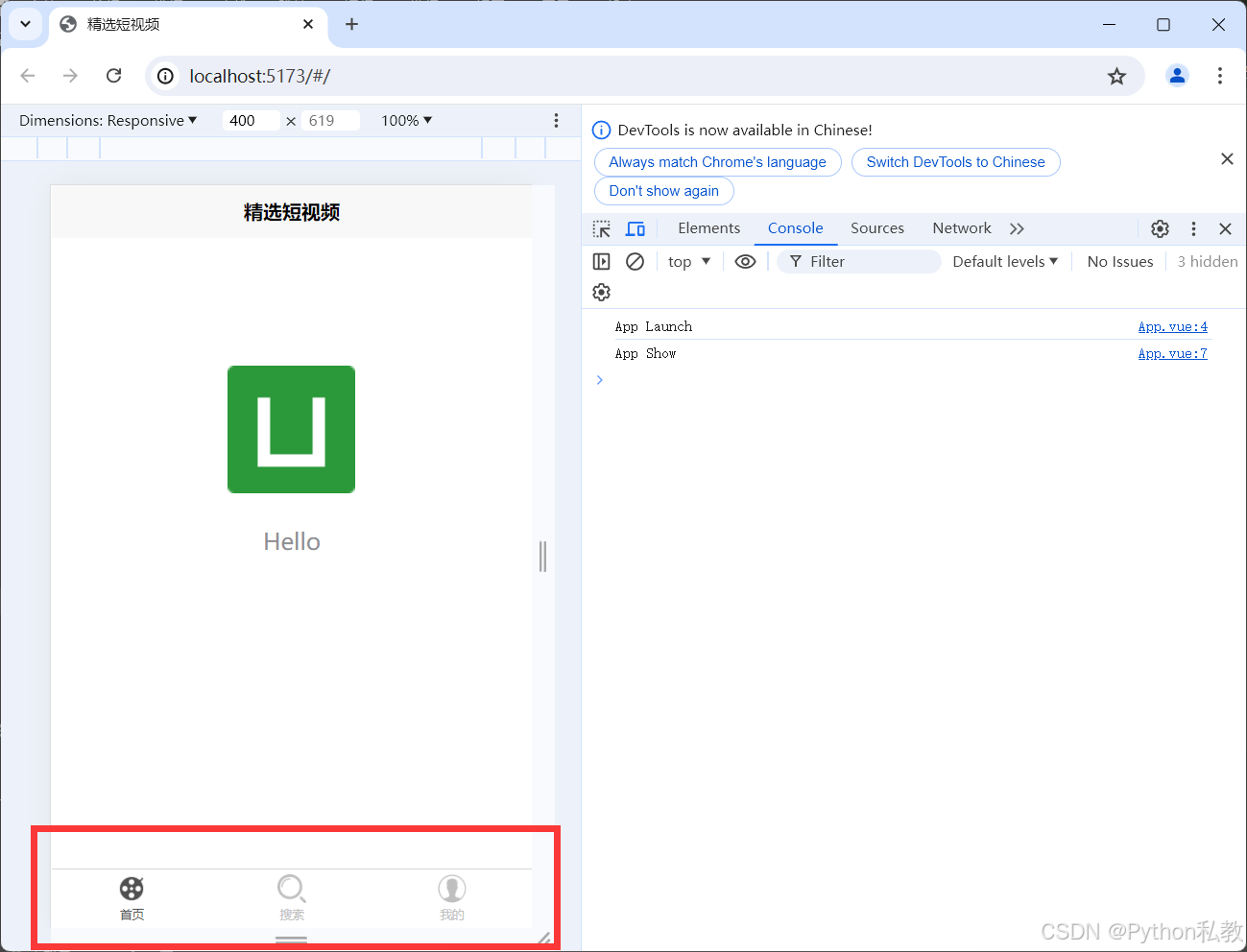This screenshot has width=1247, height=952.
Task: Open device toolbar more options menu
Action: (556, 120)
